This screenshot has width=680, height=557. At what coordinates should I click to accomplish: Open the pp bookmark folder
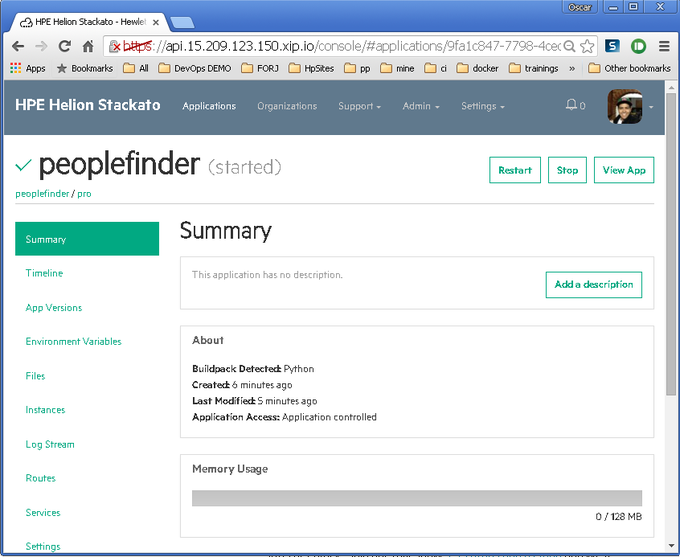[357, 68]
